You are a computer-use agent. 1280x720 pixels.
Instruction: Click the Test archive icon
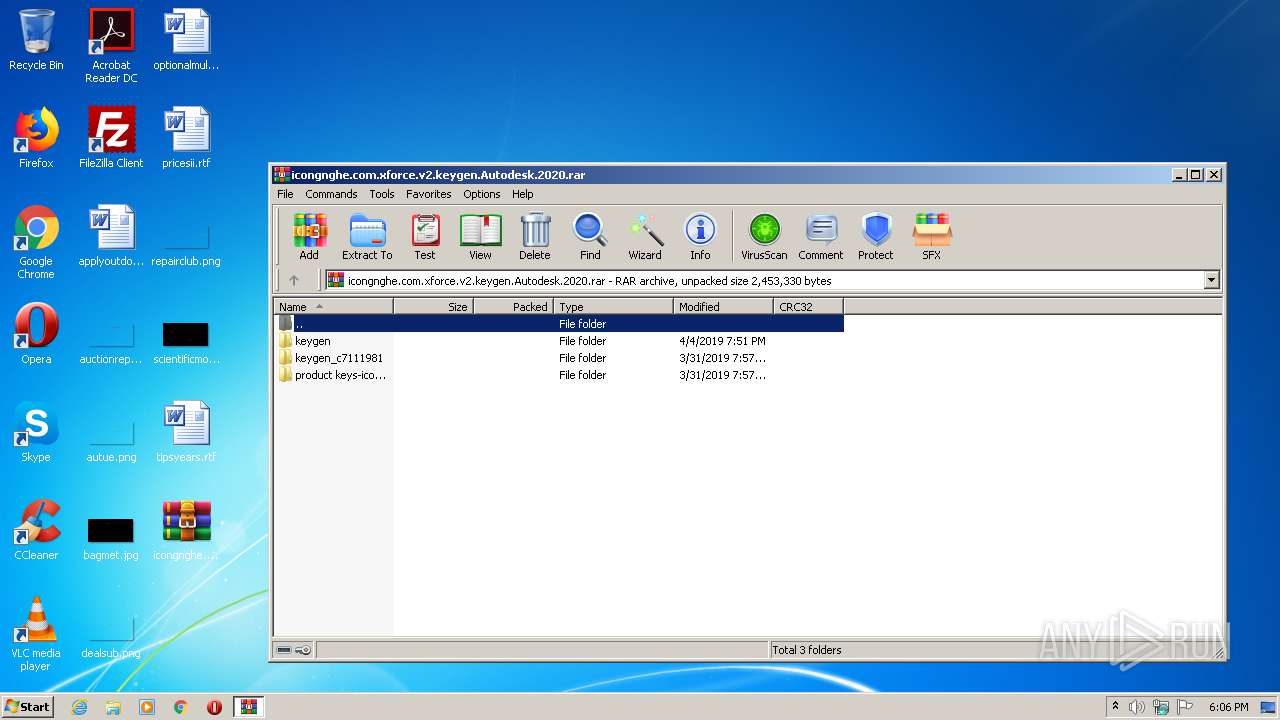[425, 237]
